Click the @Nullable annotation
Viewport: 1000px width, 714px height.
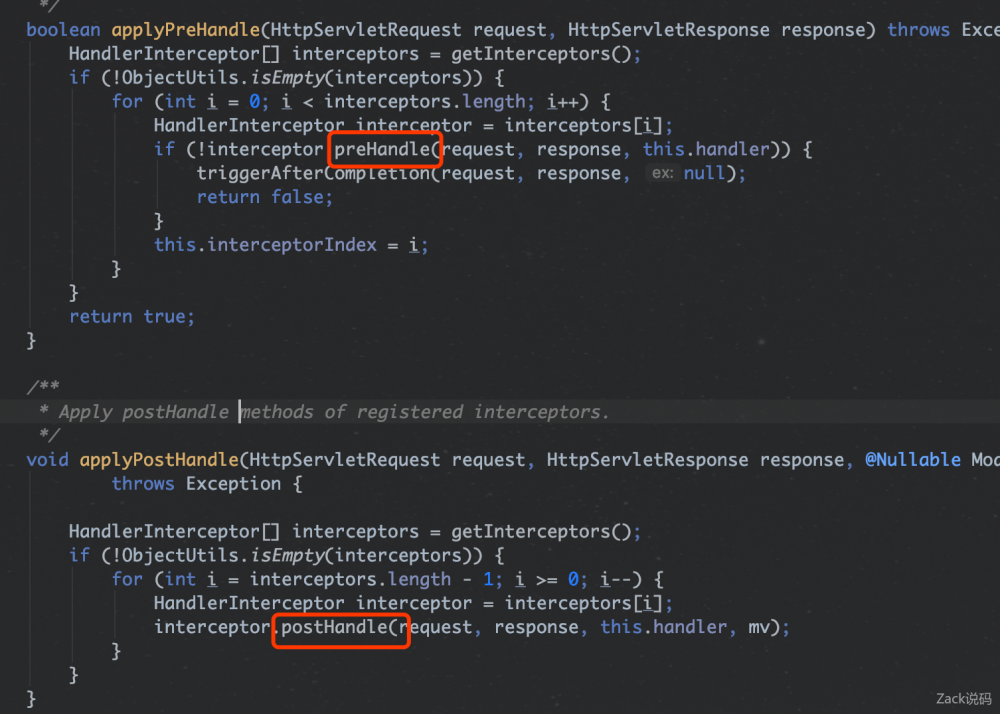913,459
